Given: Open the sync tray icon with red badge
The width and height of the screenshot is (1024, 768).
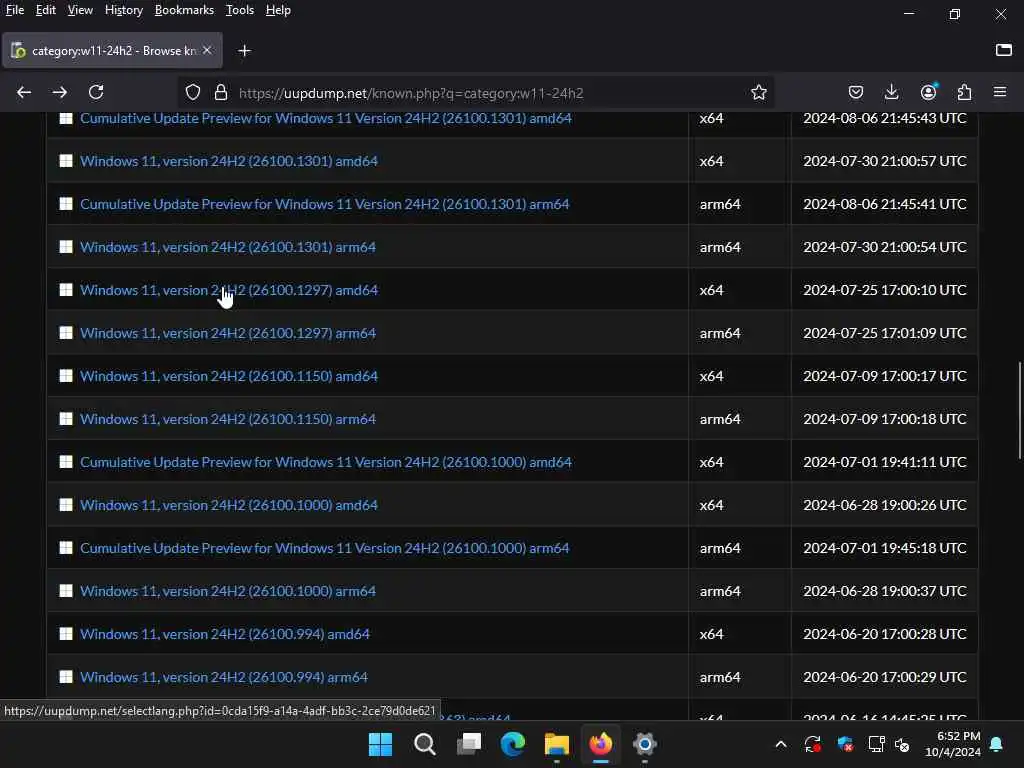Looking at the screenshot, I should [812, 744].
